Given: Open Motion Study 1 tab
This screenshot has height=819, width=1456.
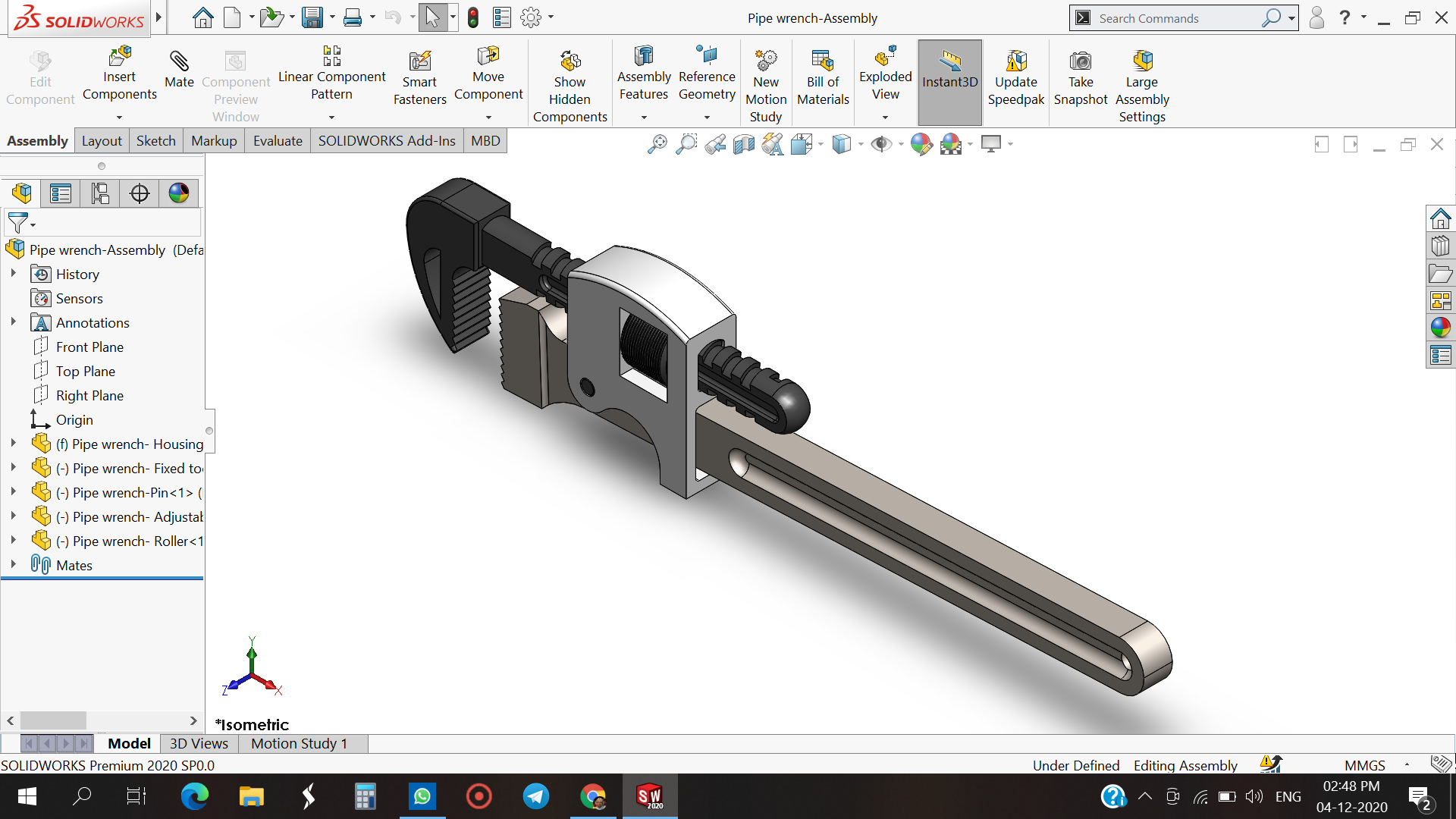Looking at the screenshot, I should coord(299,744).
